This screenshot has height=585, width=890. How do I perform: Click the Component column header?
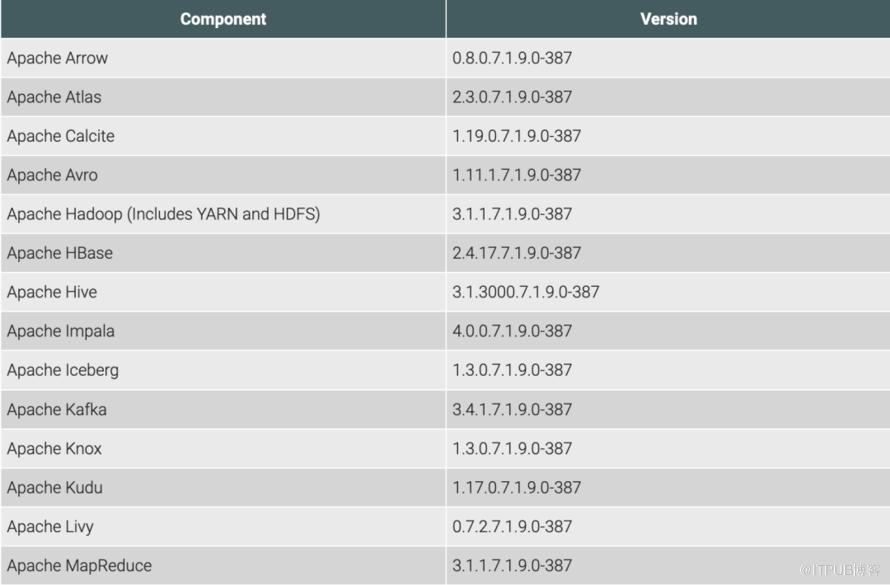pos(223,19)
